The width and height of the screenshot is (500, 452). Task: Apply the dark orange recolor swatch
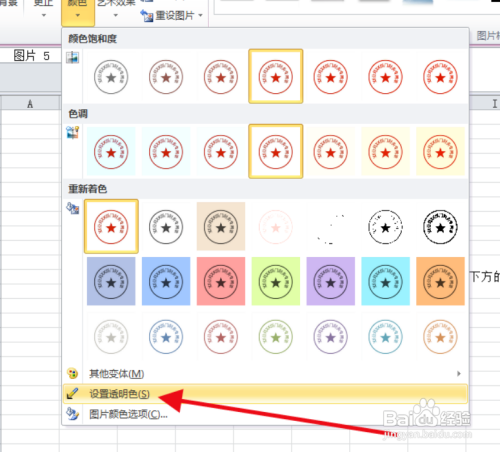pyautogui.click(x=440, y=281)
